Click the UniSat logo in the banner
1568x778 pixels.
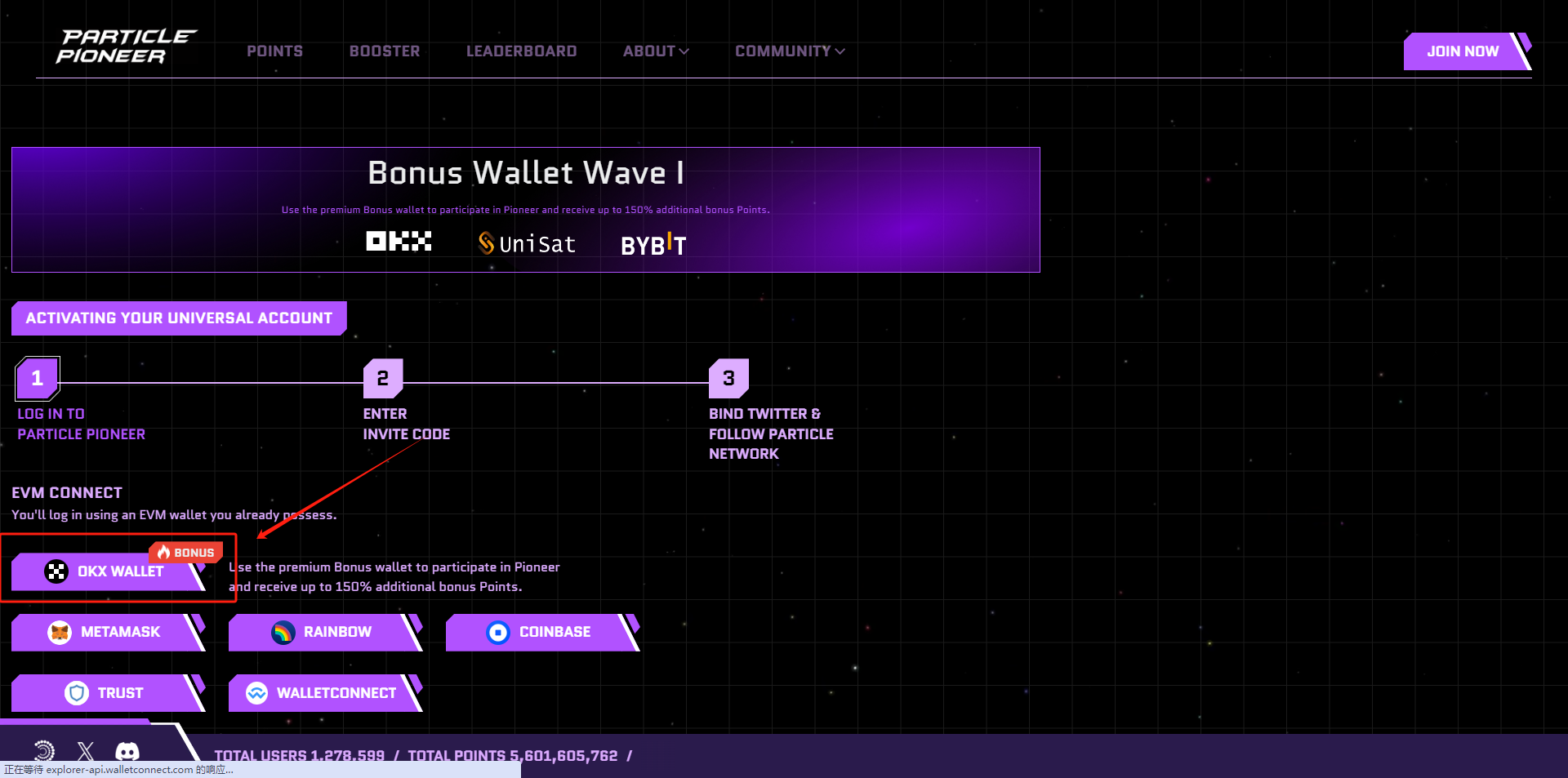tap(527, 243)
